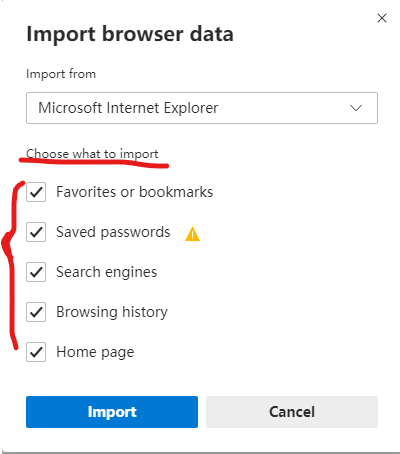Click the Import browser data heading

point(130,34)
